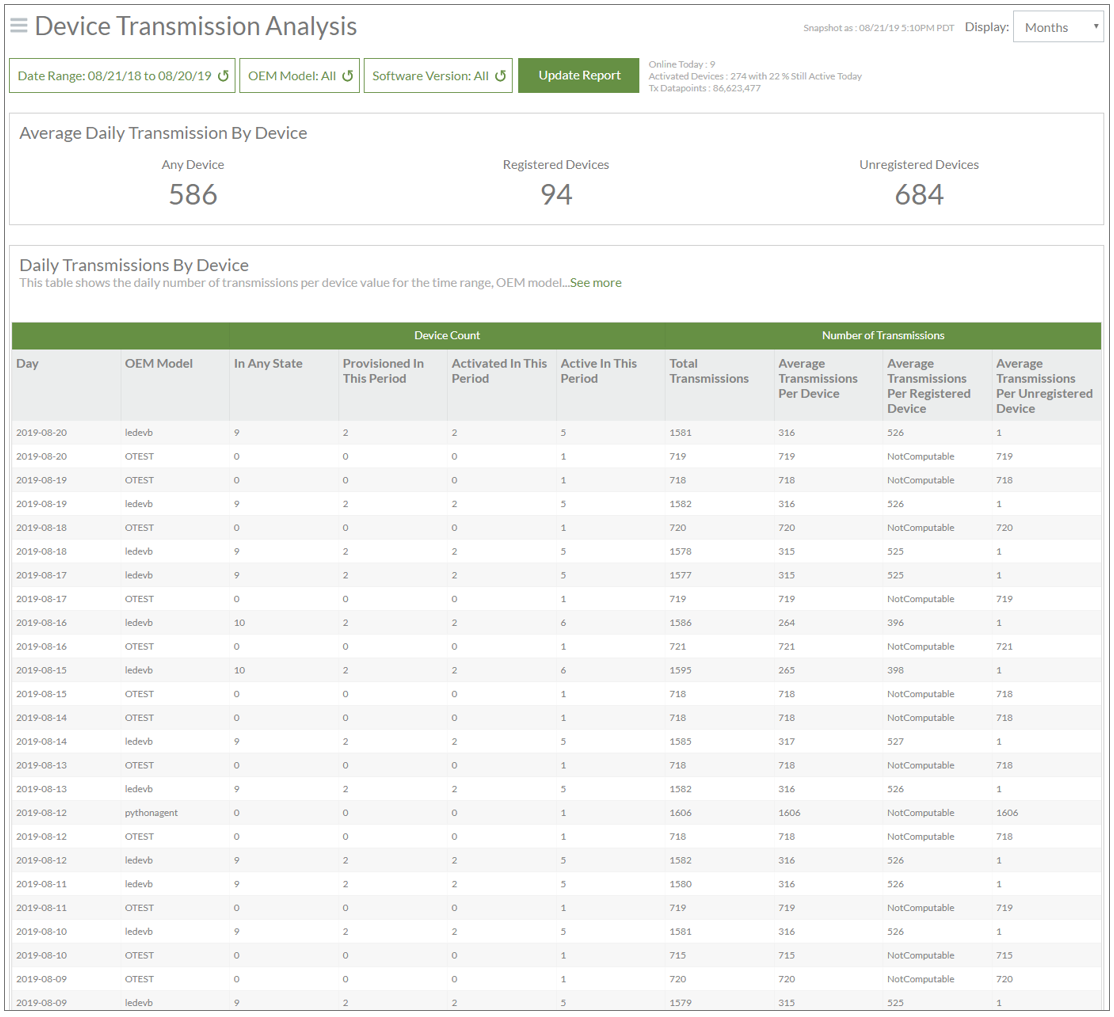This screenshot has width=1114, height=1017.
Task: Click total transmissions value 721
Action: click(x=677, y=647)
